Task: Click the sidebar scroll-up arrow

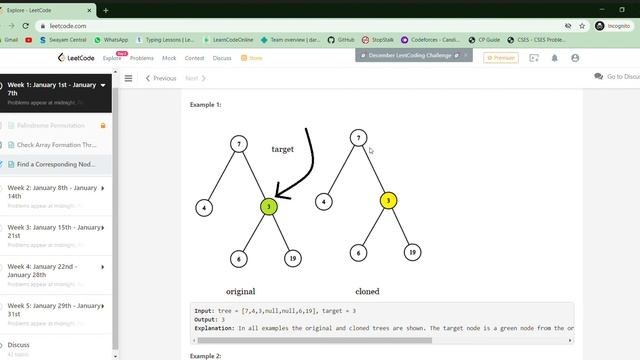Action: (115, 72)
